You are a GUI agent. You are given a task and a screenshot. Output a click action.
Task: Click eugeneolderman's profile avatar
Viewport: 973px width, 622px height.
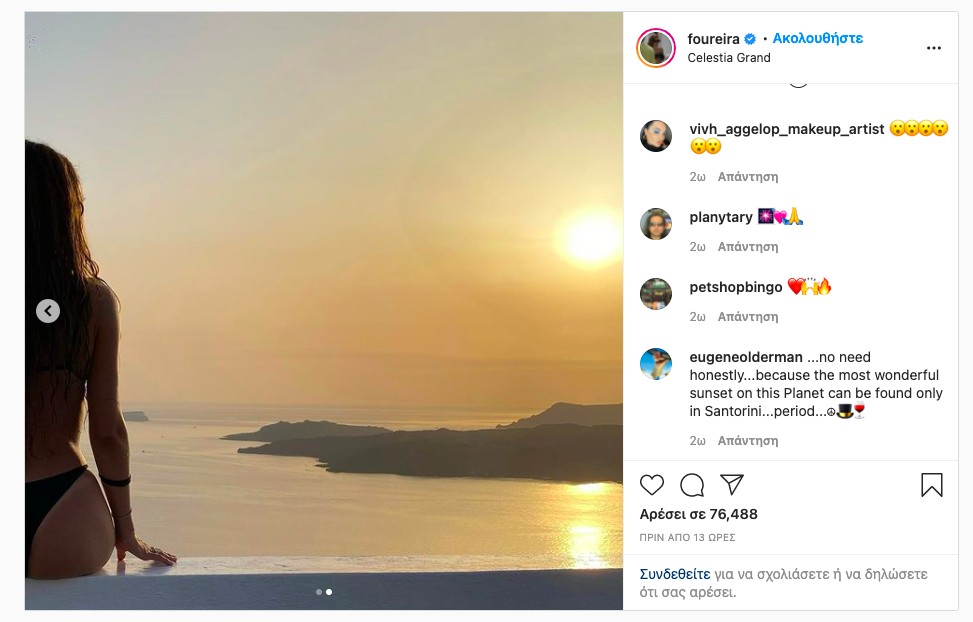point(656,364)
